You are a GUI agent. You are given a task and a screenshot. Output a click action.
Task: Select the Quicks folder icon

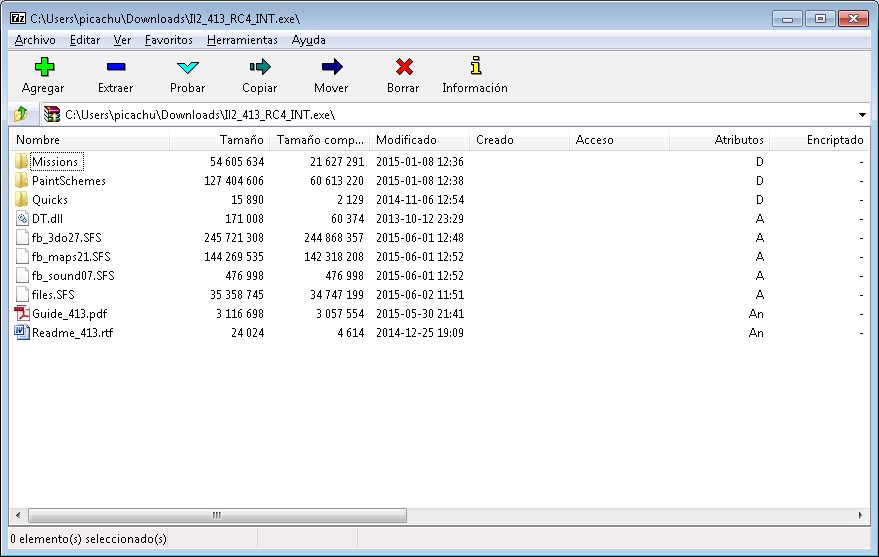[x=21, y=199]
